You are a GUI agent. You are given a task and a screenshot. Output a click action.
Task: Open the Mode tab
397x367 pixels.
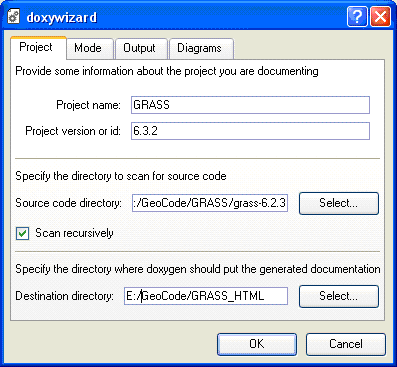[x=90, y=48]
